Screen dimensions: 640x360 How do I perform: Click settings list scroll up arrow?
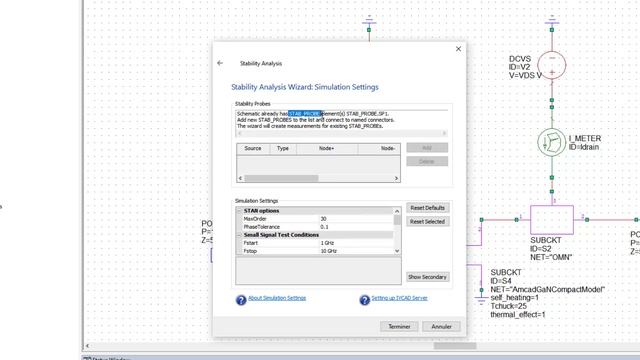coord(397,211)
